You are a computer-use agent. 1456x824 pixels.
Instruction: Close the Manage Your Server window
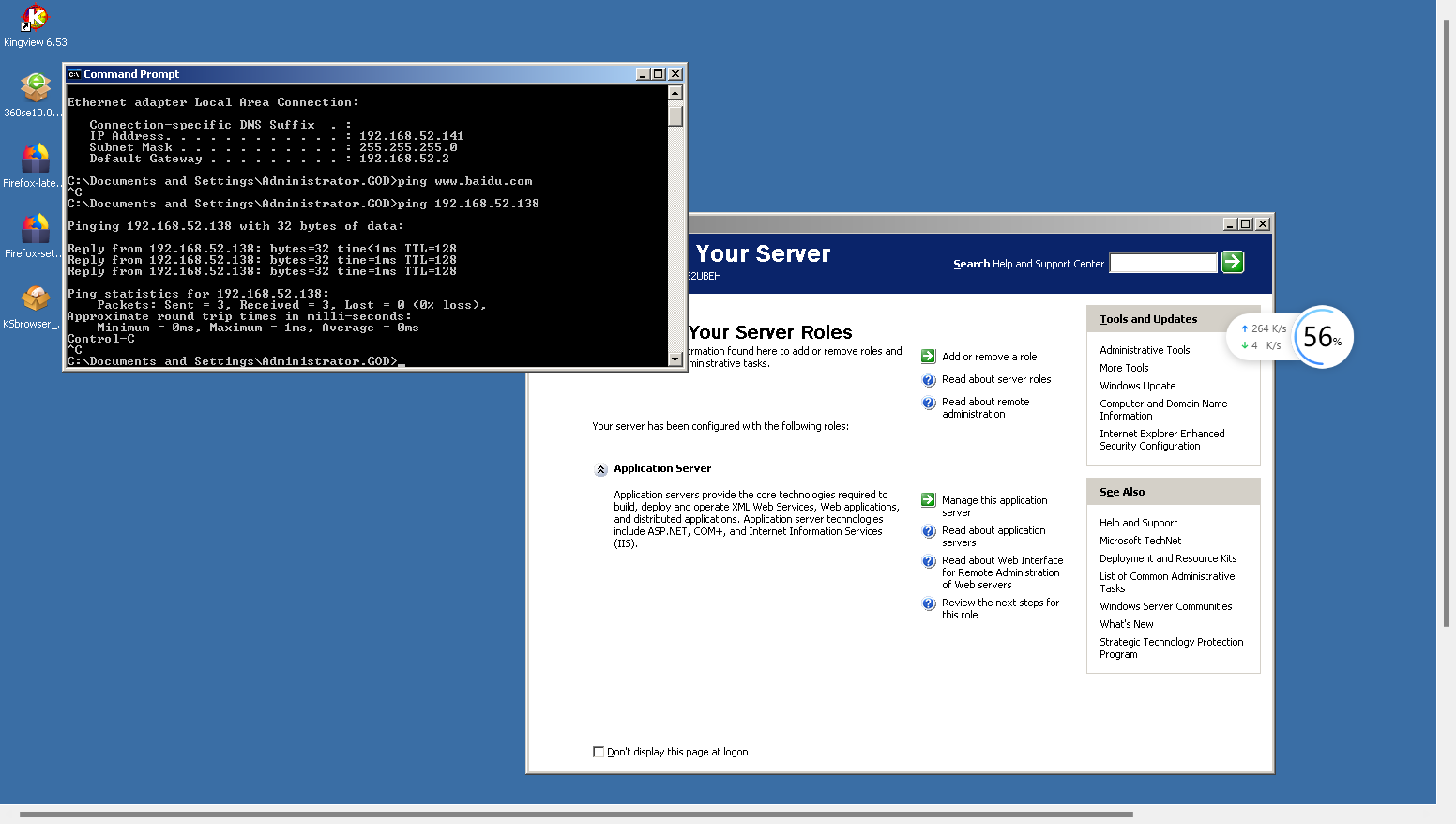tap(1263, 223)
